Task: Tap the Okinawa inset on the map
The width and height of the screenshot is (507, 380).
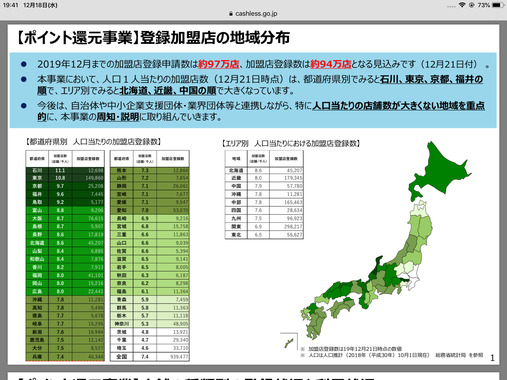Action: pos(289,342)
